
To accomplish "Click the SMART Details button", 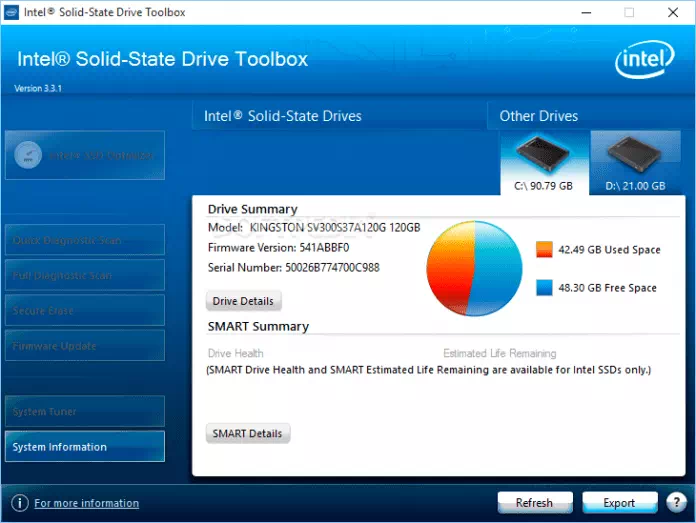I will [x=247, y=433].
